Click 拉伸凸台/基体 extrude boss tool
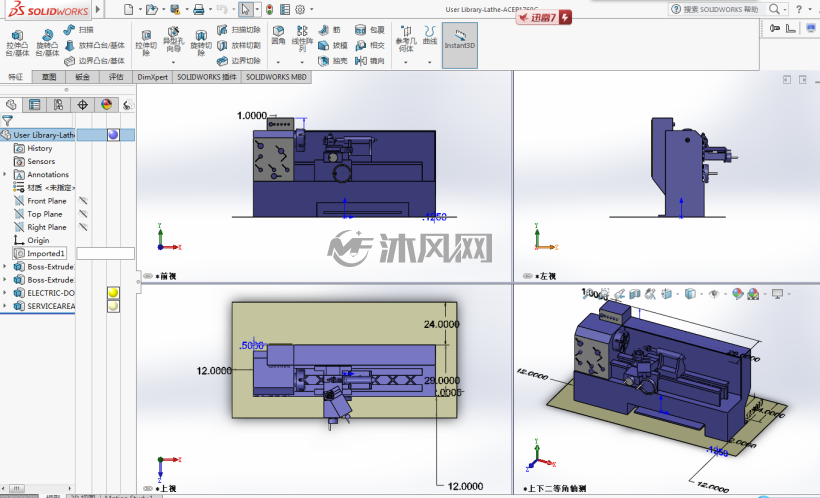820x498 pixels. 17,43
